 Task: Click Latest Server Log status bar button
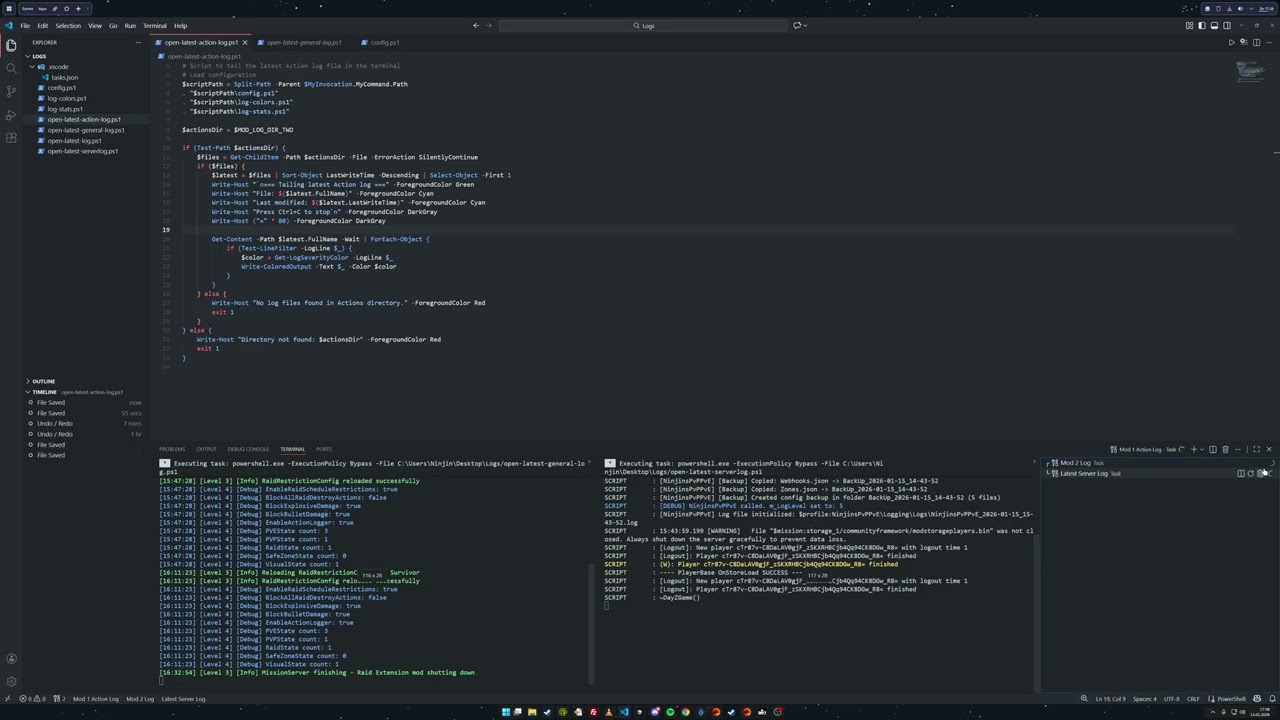(x=183, y=699)
